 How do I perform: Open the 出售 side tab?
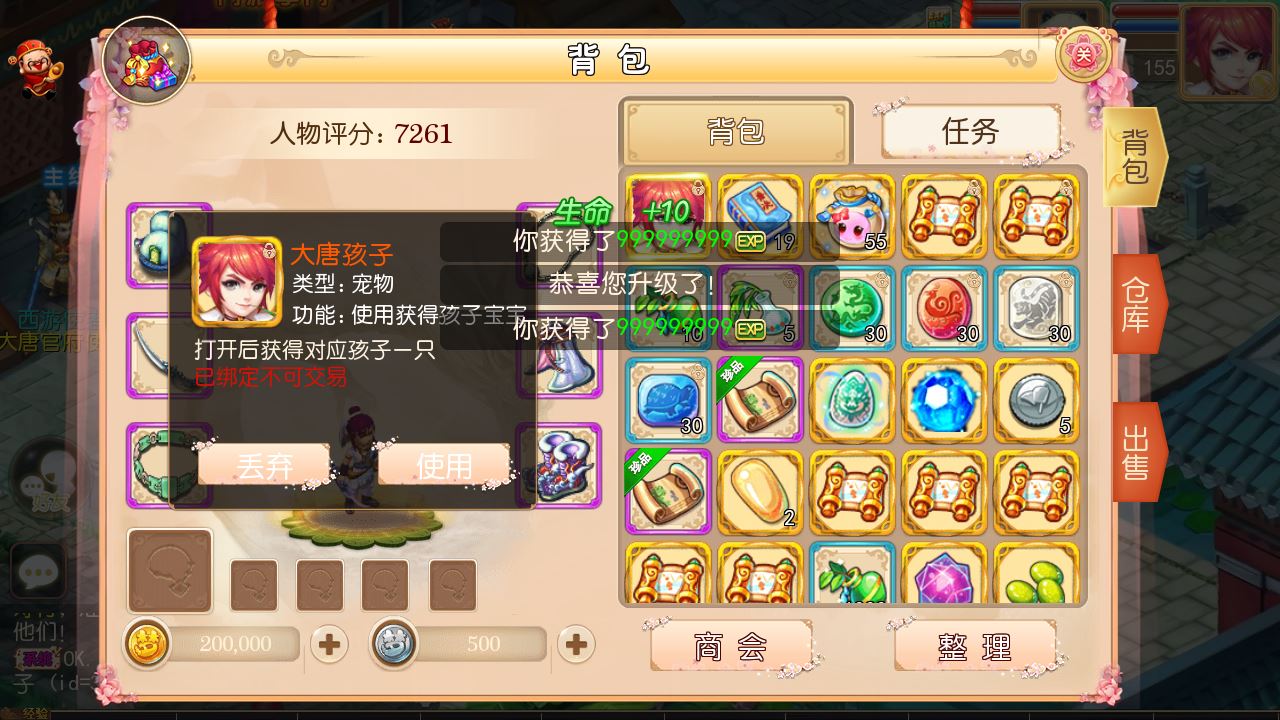pyautogui.click(x=1138, y=452)
